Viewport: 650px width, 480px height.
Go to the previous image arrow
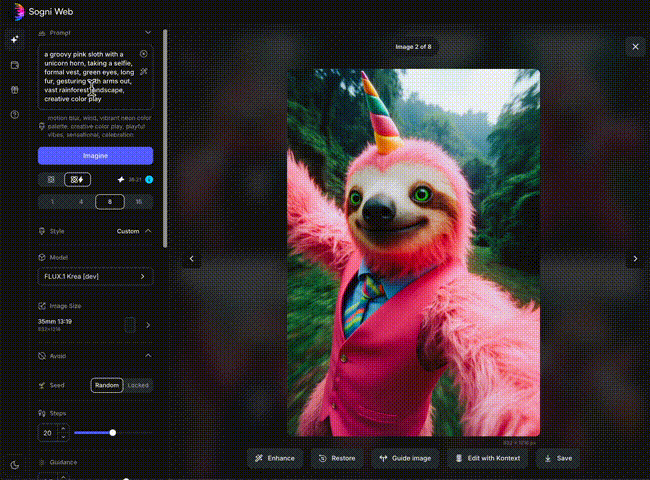click(x=192, y=258)
